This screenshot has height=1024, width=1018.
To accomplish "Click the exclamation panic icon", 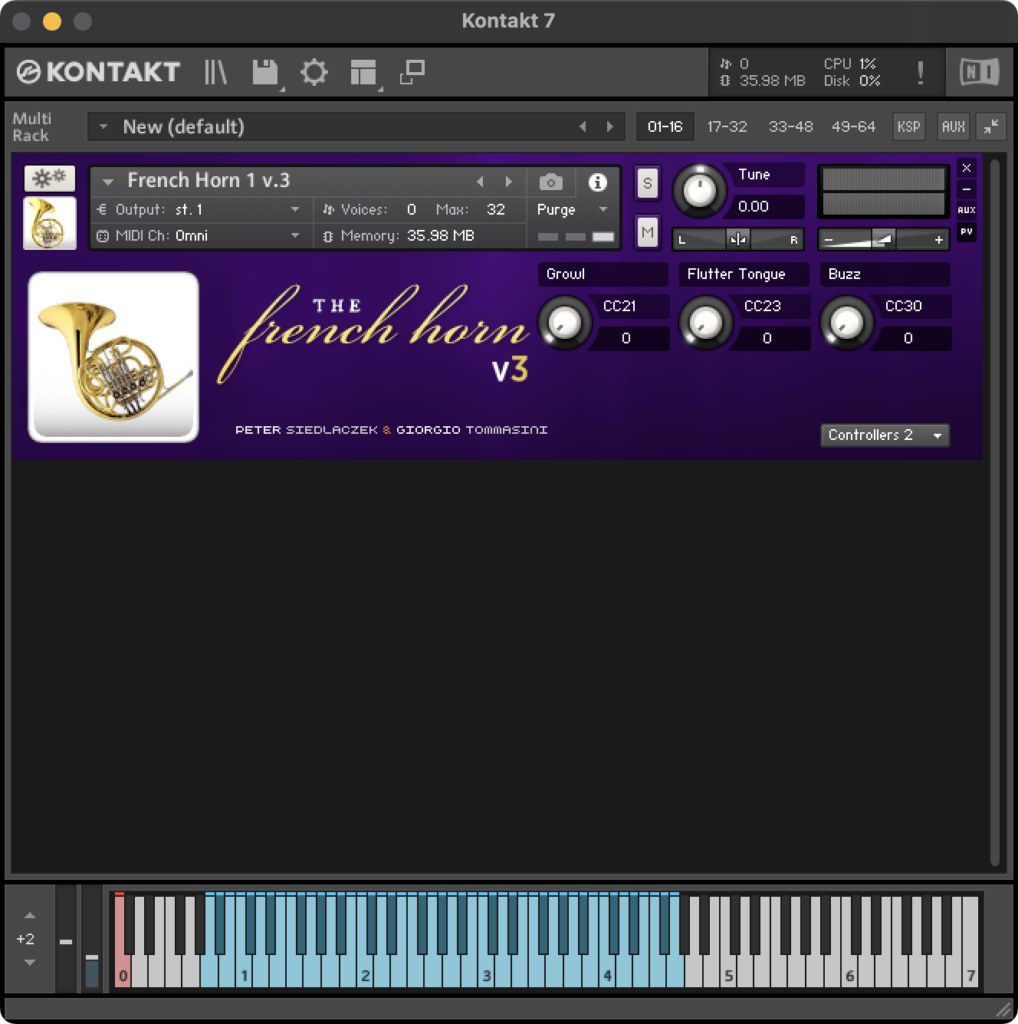I will tap(920, 72).
